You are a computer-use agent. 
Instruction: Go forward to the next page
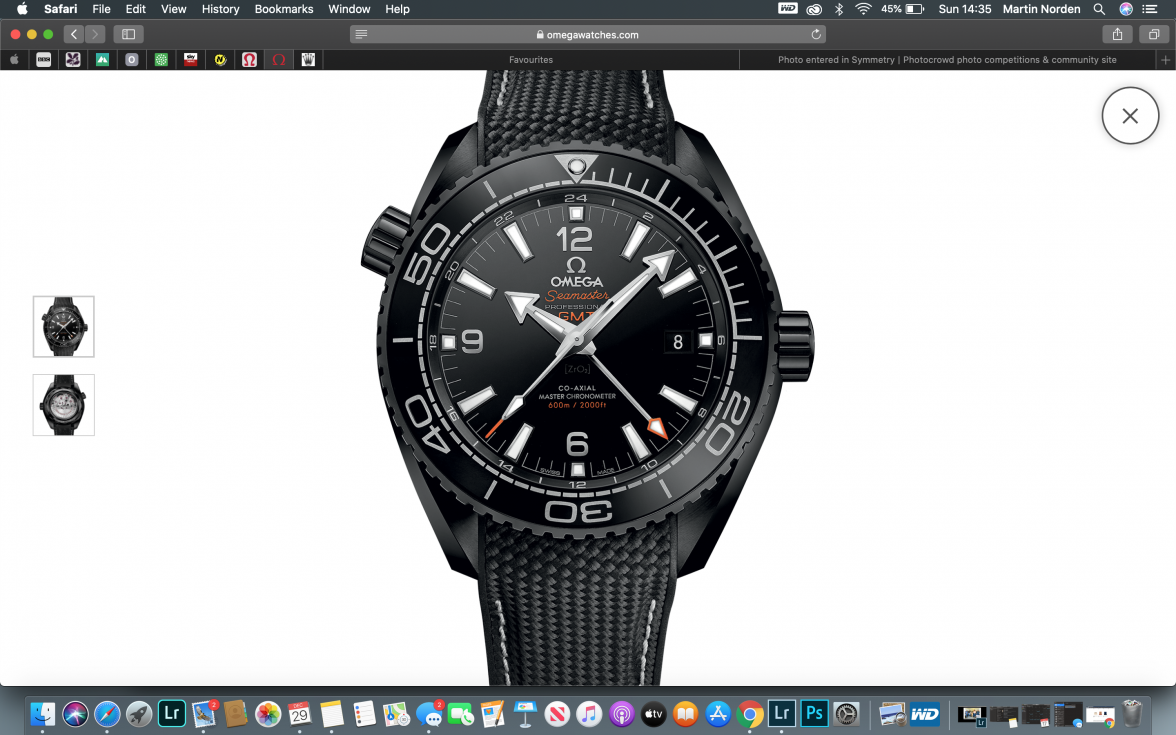tap(94, 34)
